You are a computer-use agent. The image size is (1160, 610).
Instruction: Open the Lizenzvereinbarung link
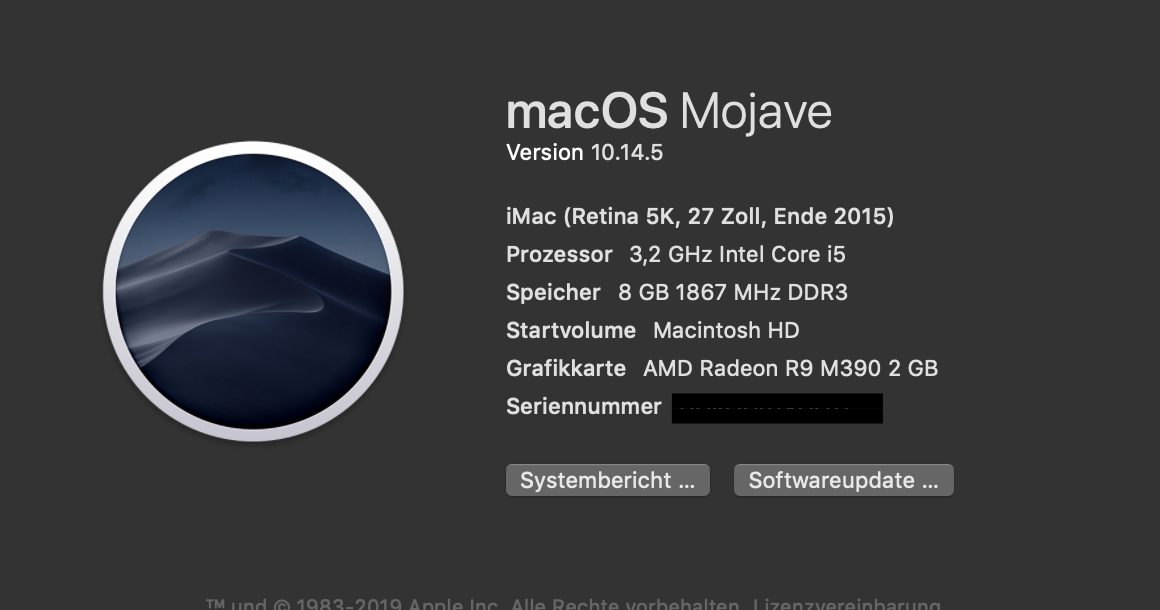pos(846,605)
